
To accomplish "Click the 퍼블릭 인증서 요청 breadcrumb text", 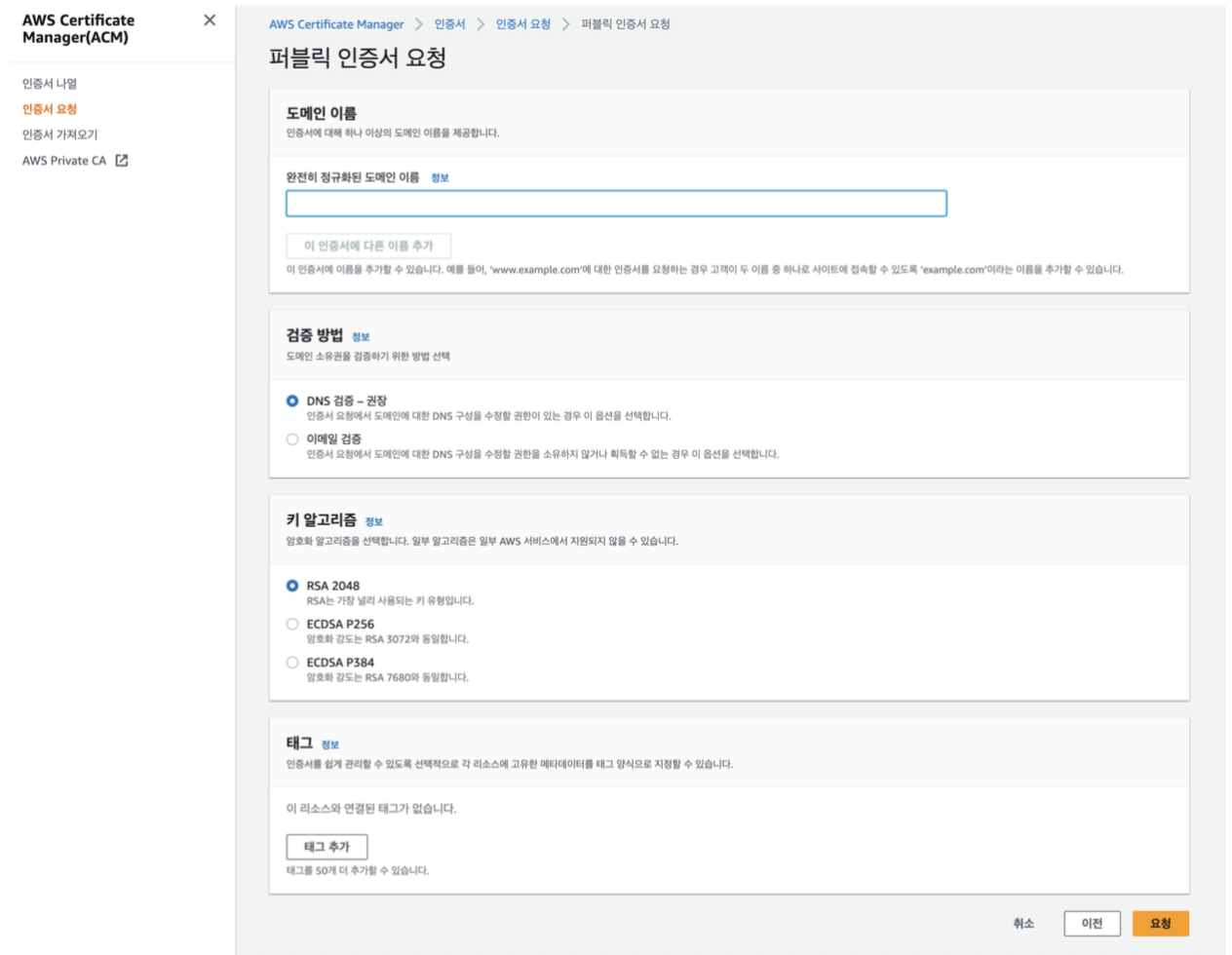I will [626, 24].
